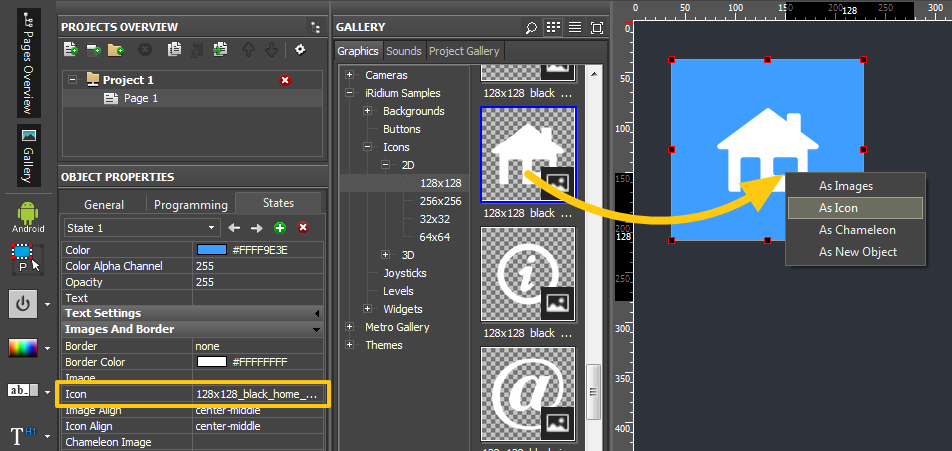This screenshot has height=451, width=952.
Task: Select the color palette tool
Action: pos(23,348)
